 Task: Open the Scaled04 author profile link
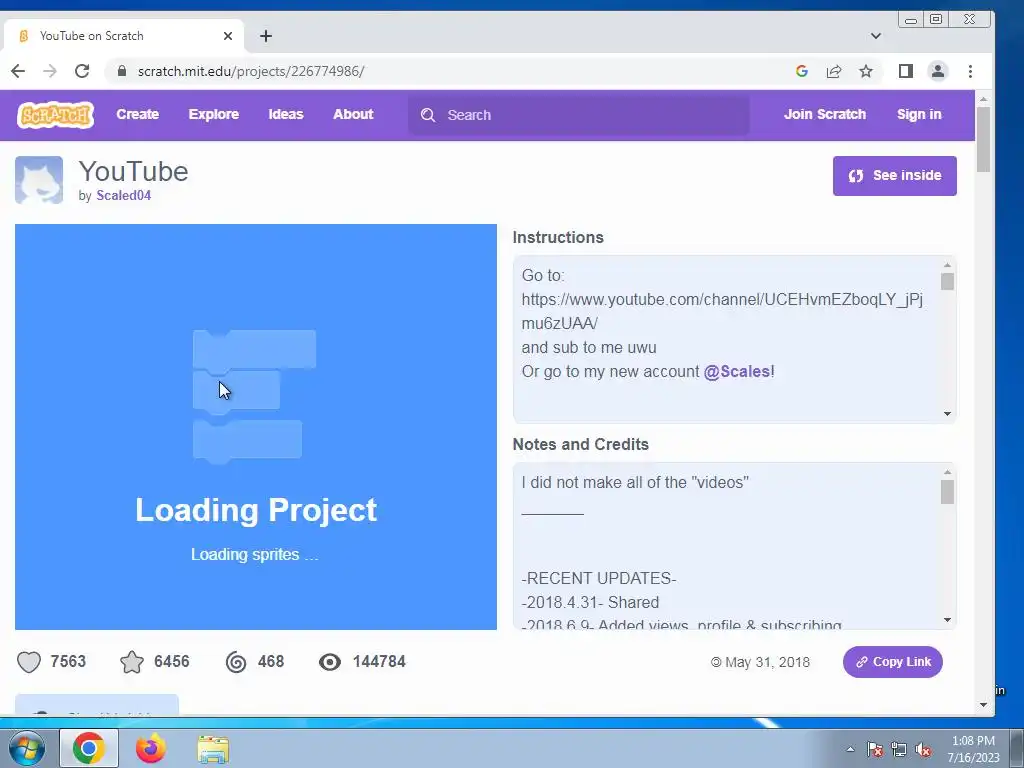[123, 195]
